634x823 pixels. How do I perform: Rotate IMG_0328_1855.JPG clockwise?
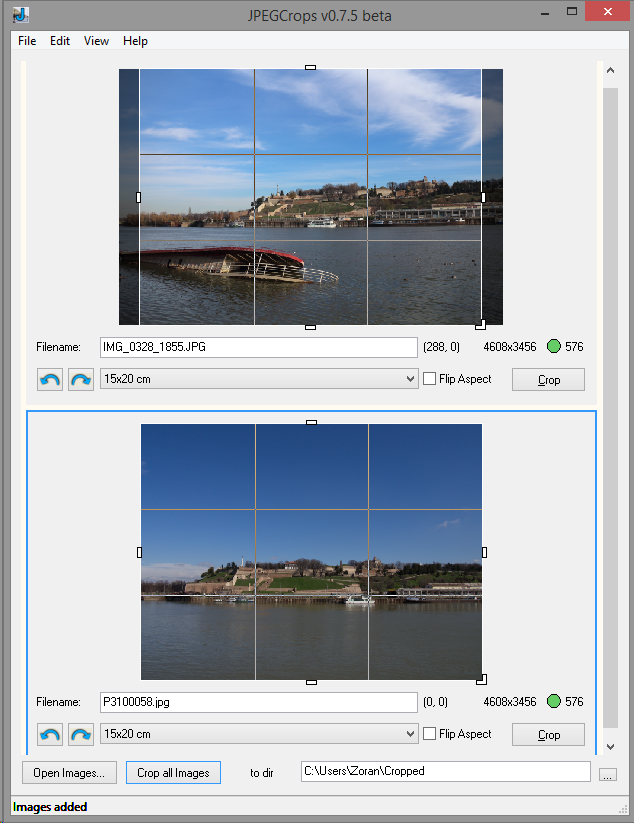[x=81, y=379]
